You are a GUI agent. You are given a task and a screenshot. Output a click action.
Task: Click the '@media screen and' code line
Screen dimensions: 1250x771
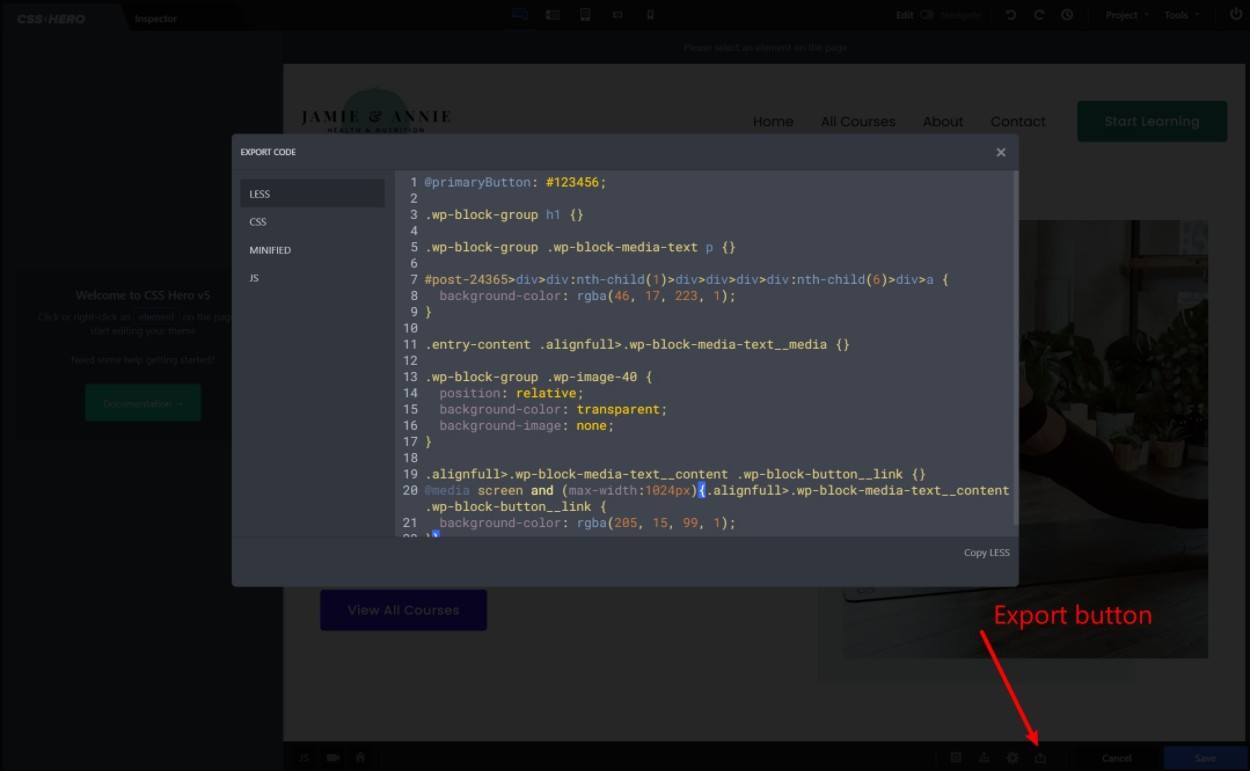click(x=716, y=490)
